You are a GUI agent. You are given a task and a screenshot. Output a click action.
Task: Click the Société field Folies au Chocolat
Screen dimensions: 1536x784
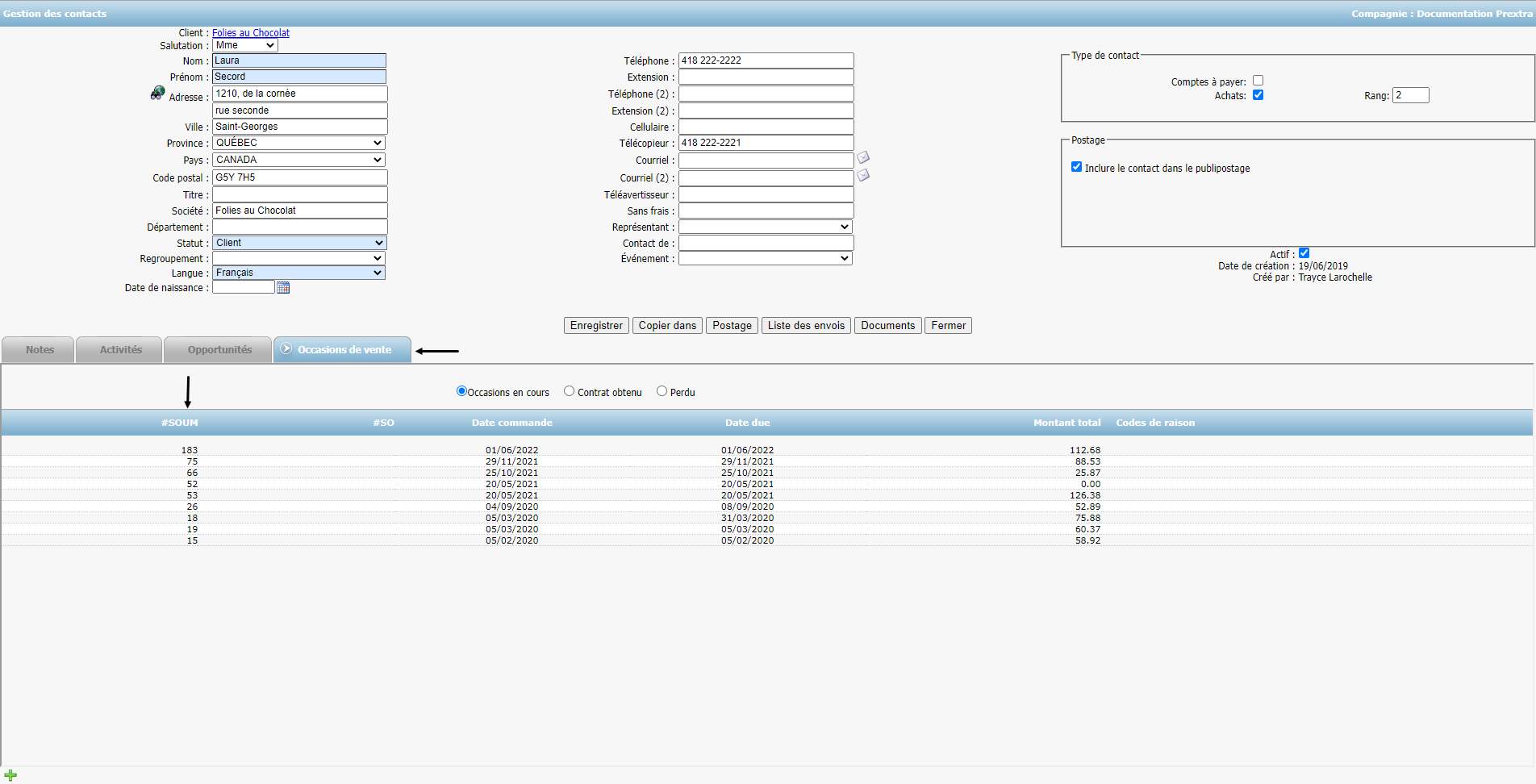300,211
